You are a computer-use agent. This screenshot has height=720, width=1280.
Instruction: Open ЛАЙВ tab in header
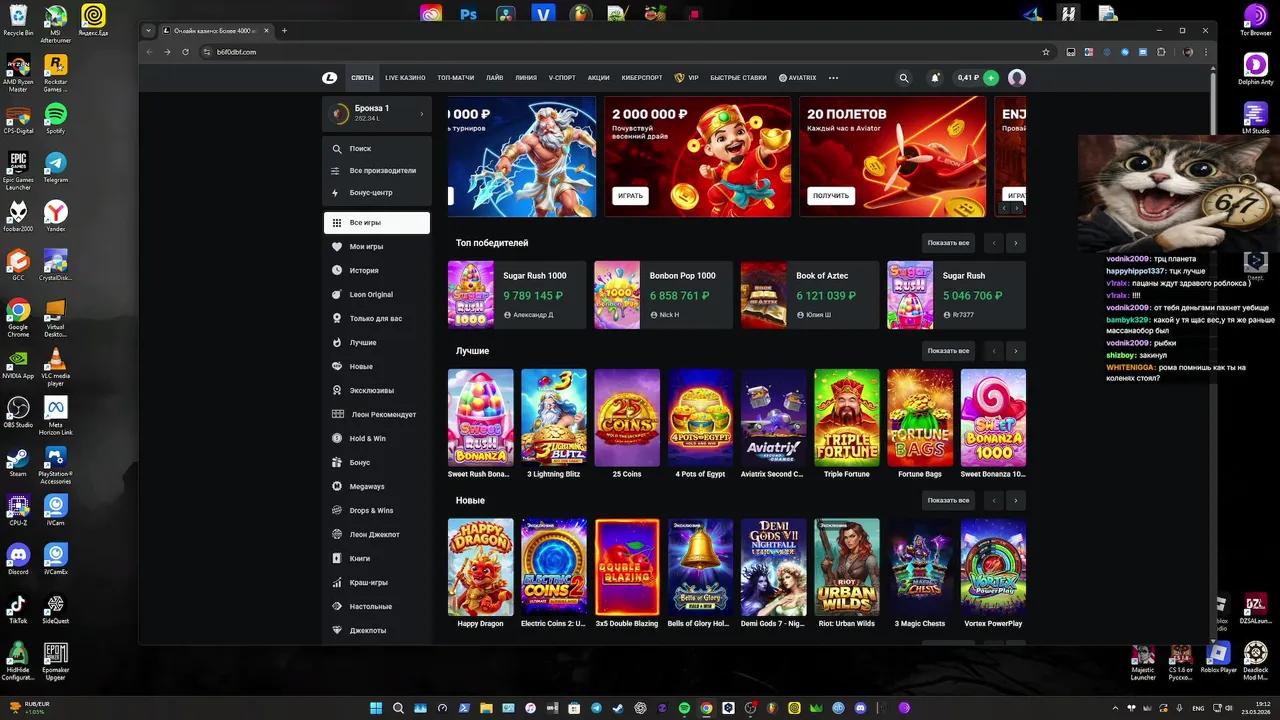(495, 78)
